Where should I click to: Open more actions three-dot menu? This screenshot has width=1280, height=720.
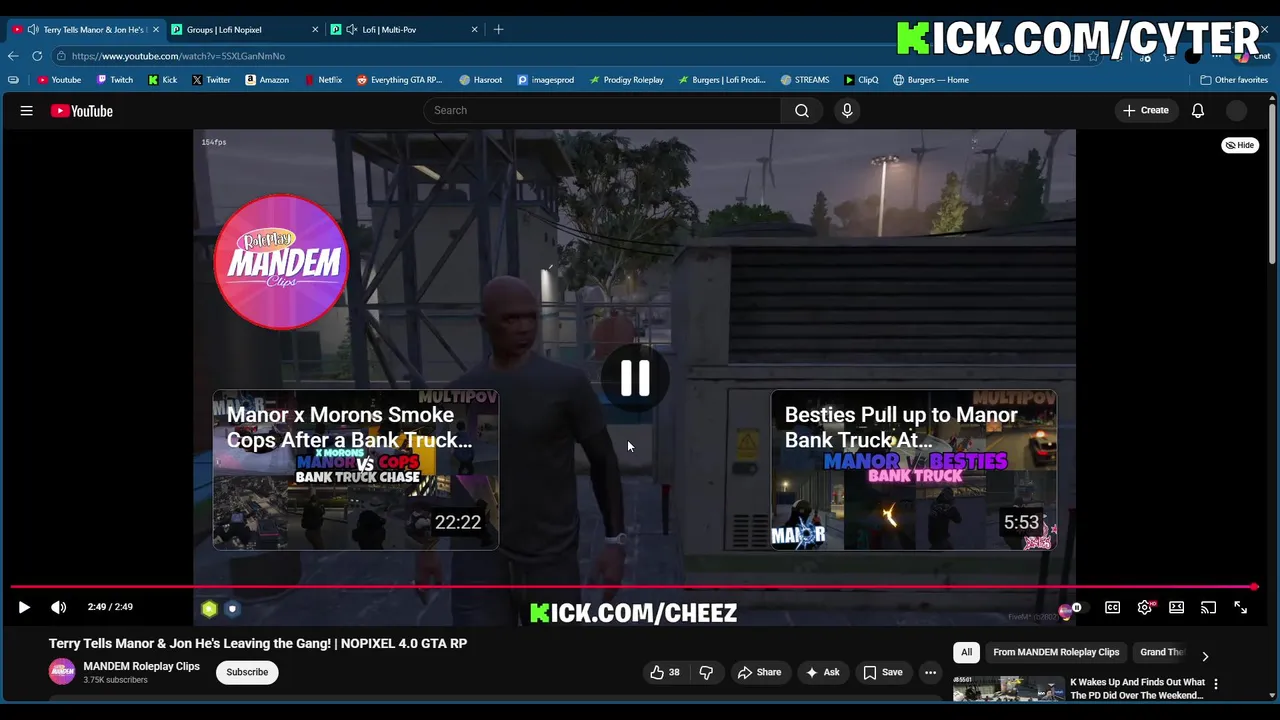tap(930, 672)
